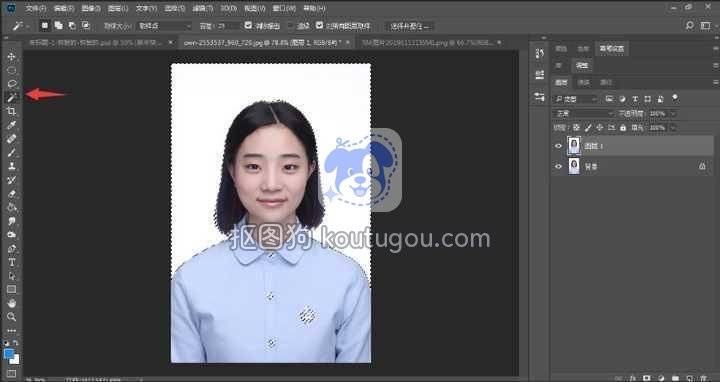Open the blend mode (正常) dropdown
The image size is (720, 382).
click(584, 113)
